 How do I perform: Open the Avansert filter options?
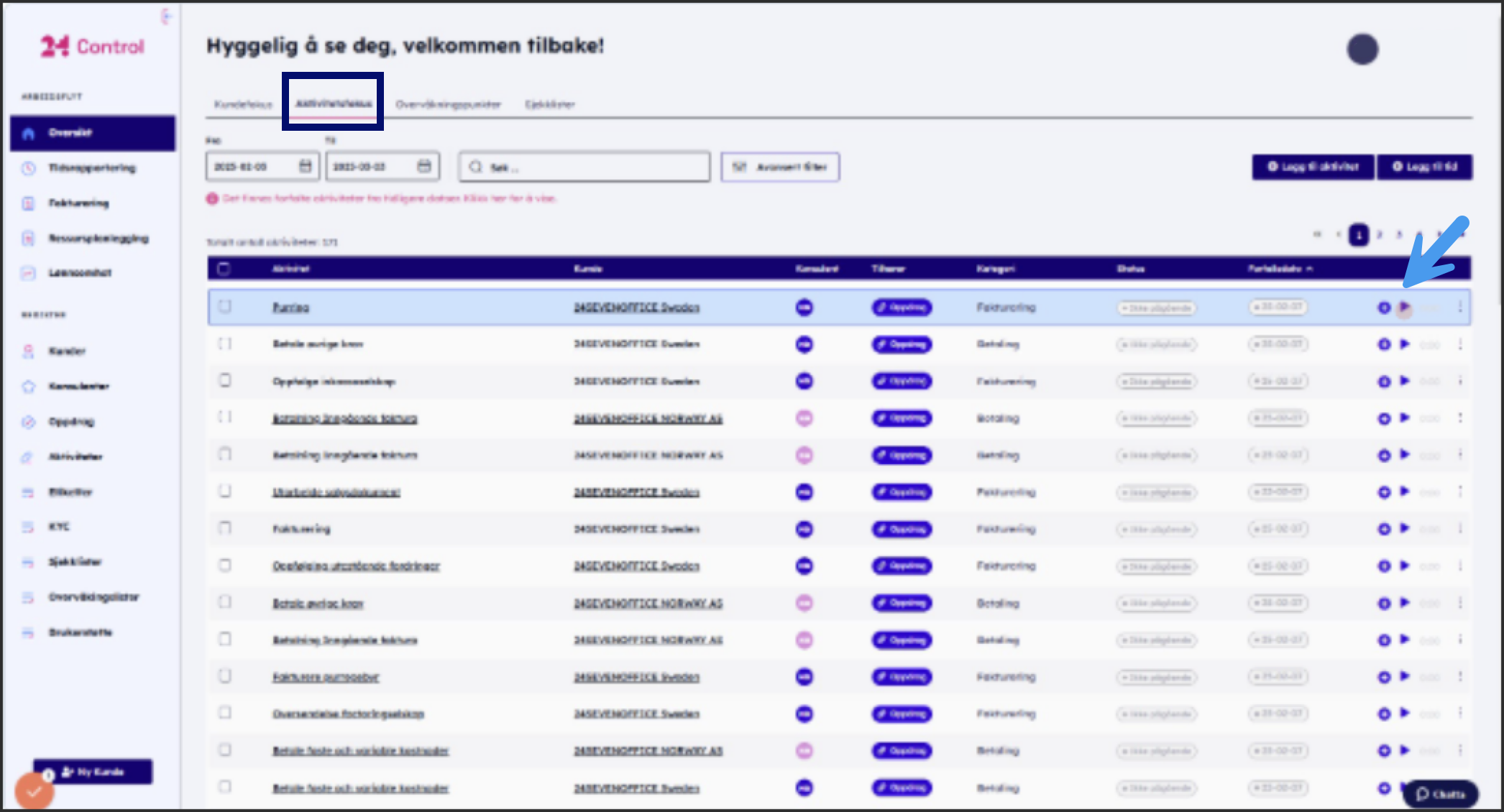tap(780, 167)
